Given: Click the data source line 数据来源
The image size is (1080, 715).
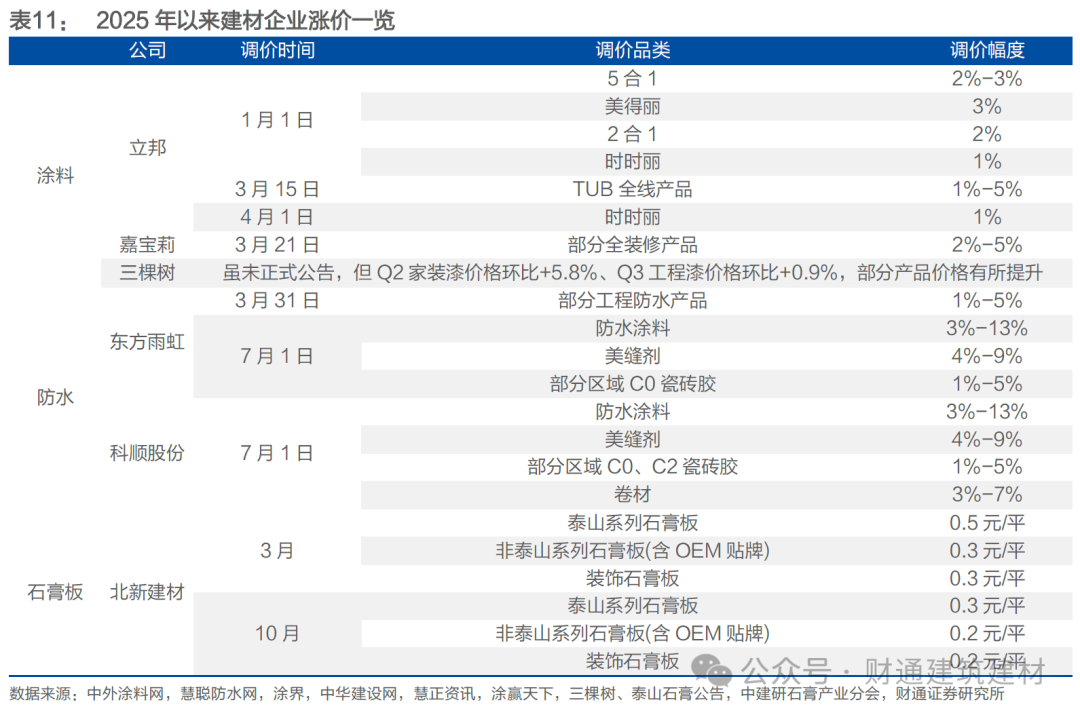Looking at the screenshot, I should click(x=507, y=694).
